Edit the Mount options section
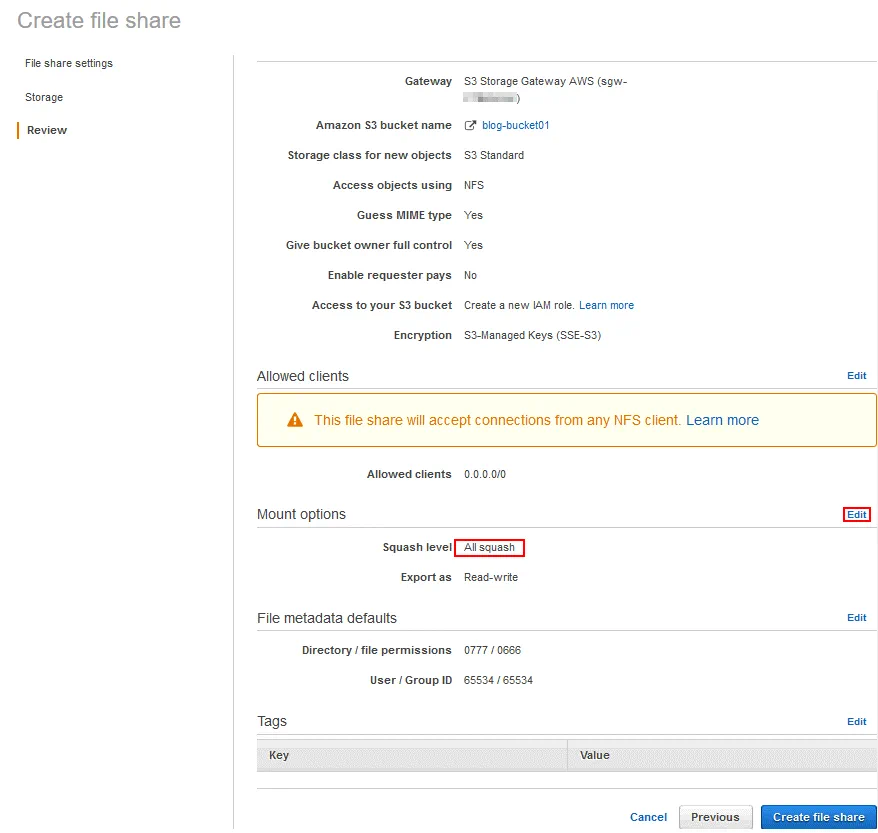This screenshot has width=878, height=833. (857, 514)
